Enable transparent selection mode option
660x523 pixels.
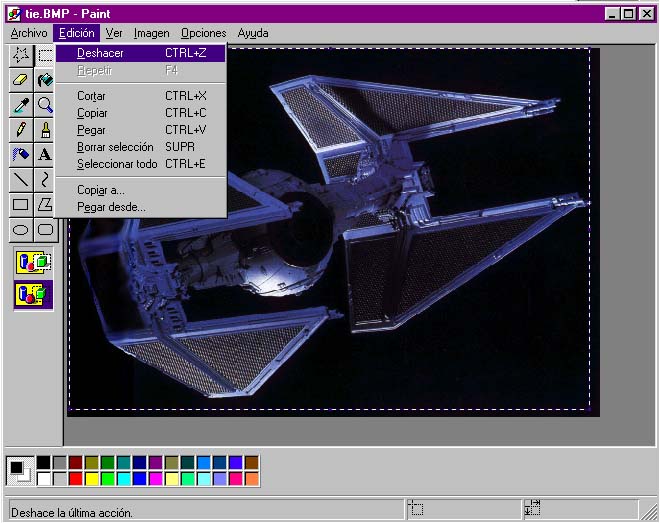33,295
